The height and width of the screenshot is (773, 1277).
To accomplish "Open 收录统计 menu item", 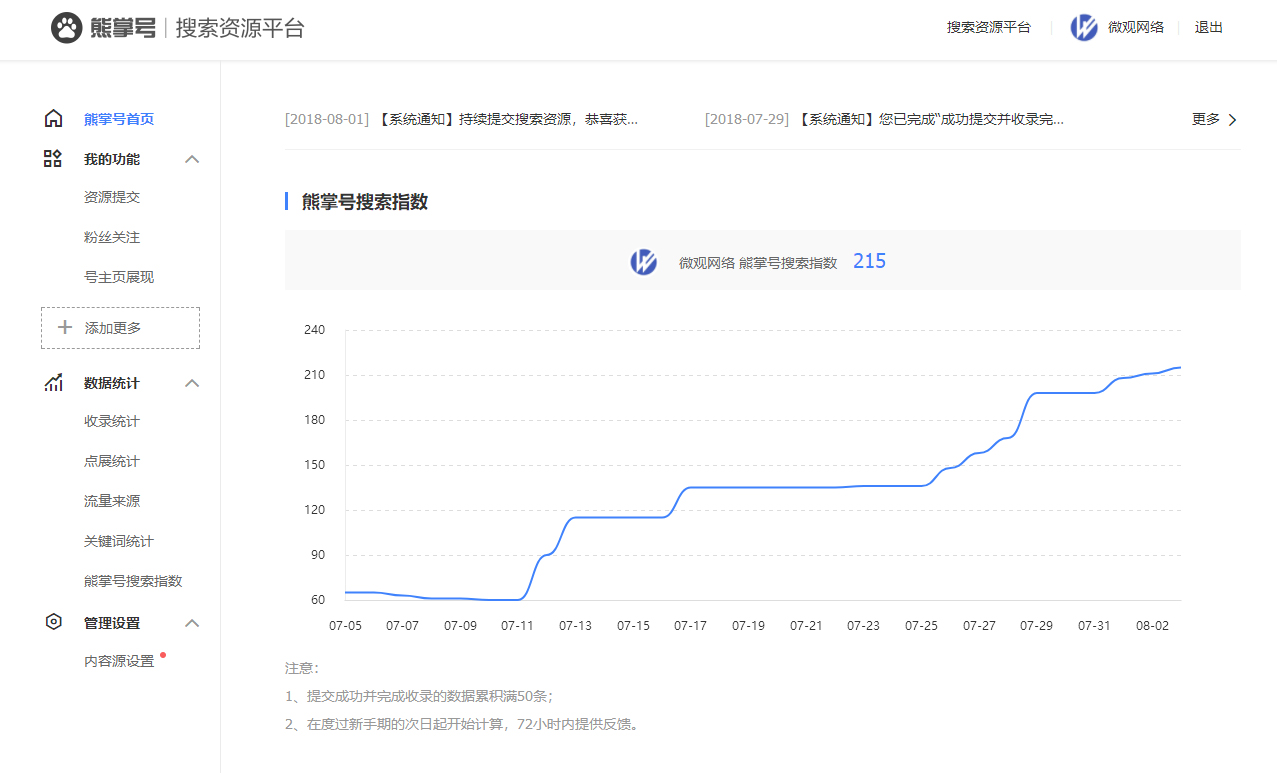I will pyautogui.click(x=112, y=421).
